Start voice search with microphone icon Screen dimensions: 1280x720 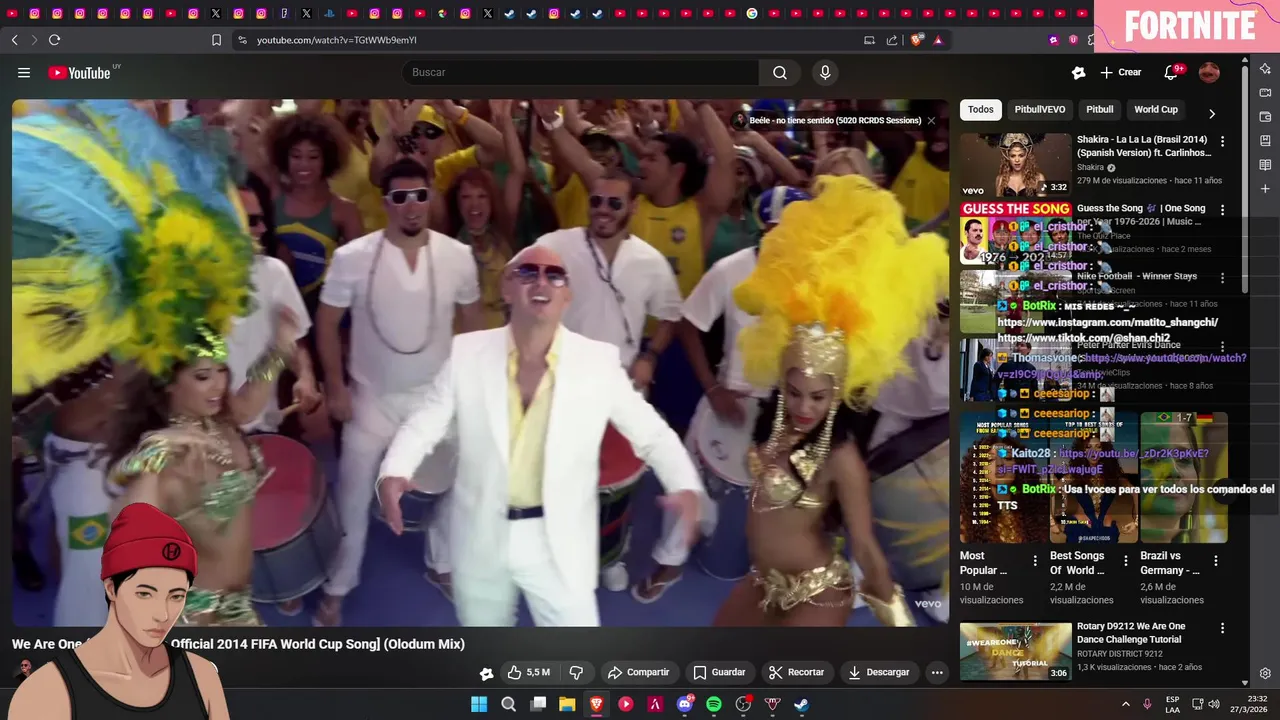pos(825,72)
